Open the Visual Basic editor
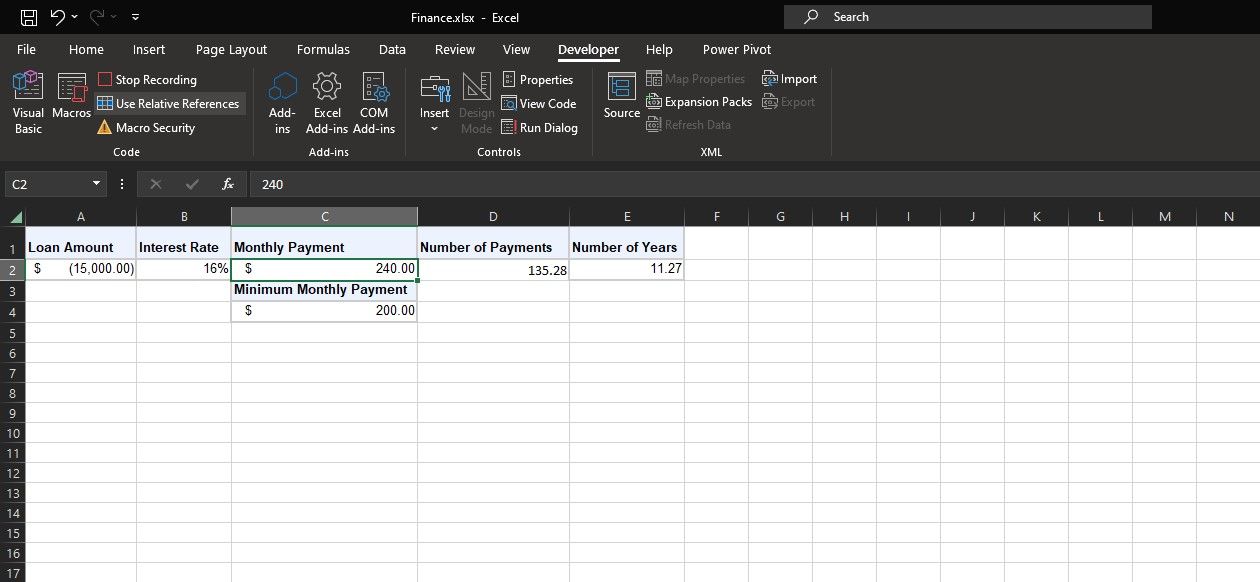1260x582 pixels. pos(27,102)
